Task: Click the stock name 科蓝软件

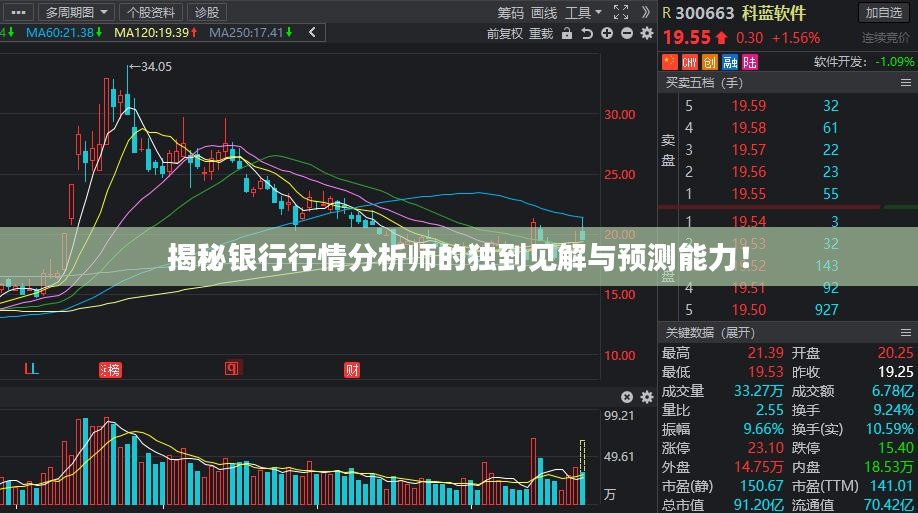Action: coord(774,13)
